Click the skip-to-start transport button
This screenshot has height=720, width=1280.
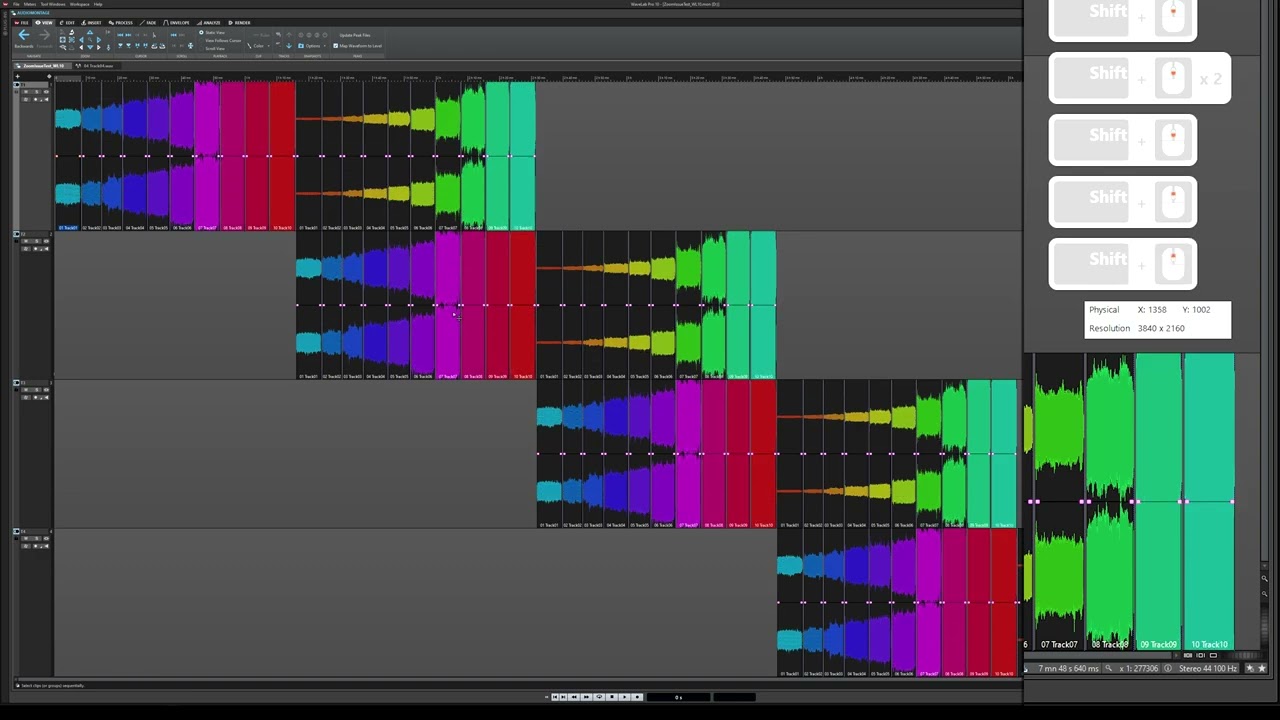[x=555, y=697]
